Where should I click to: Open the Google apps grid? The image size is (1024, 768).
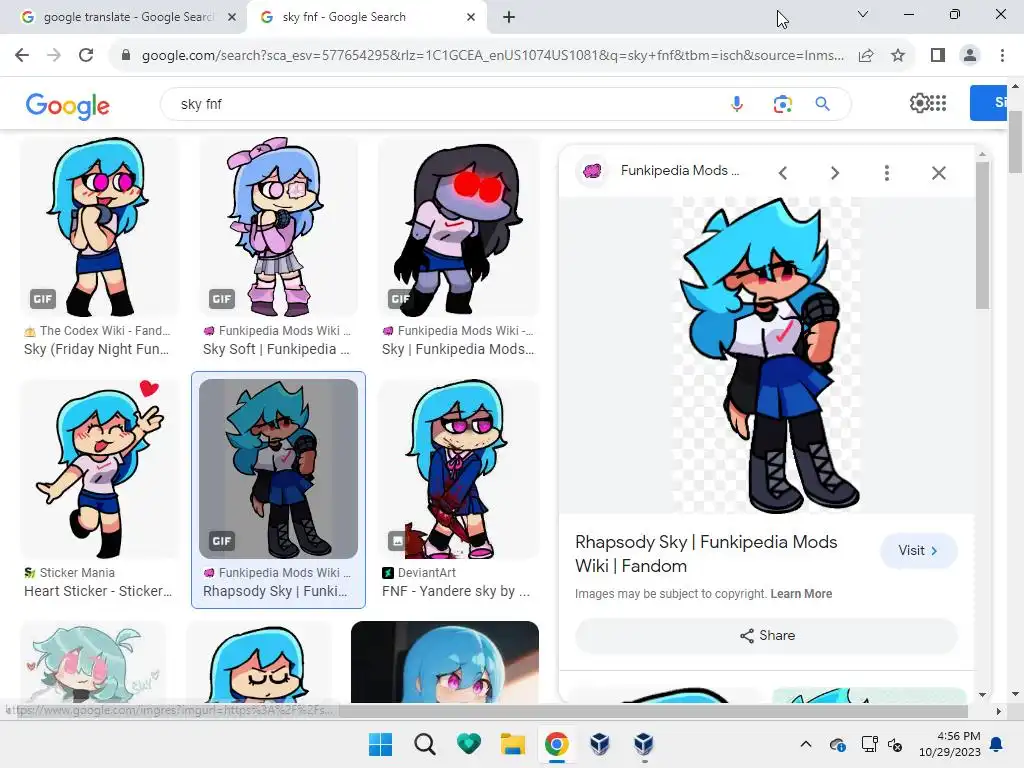pos(938,103)
